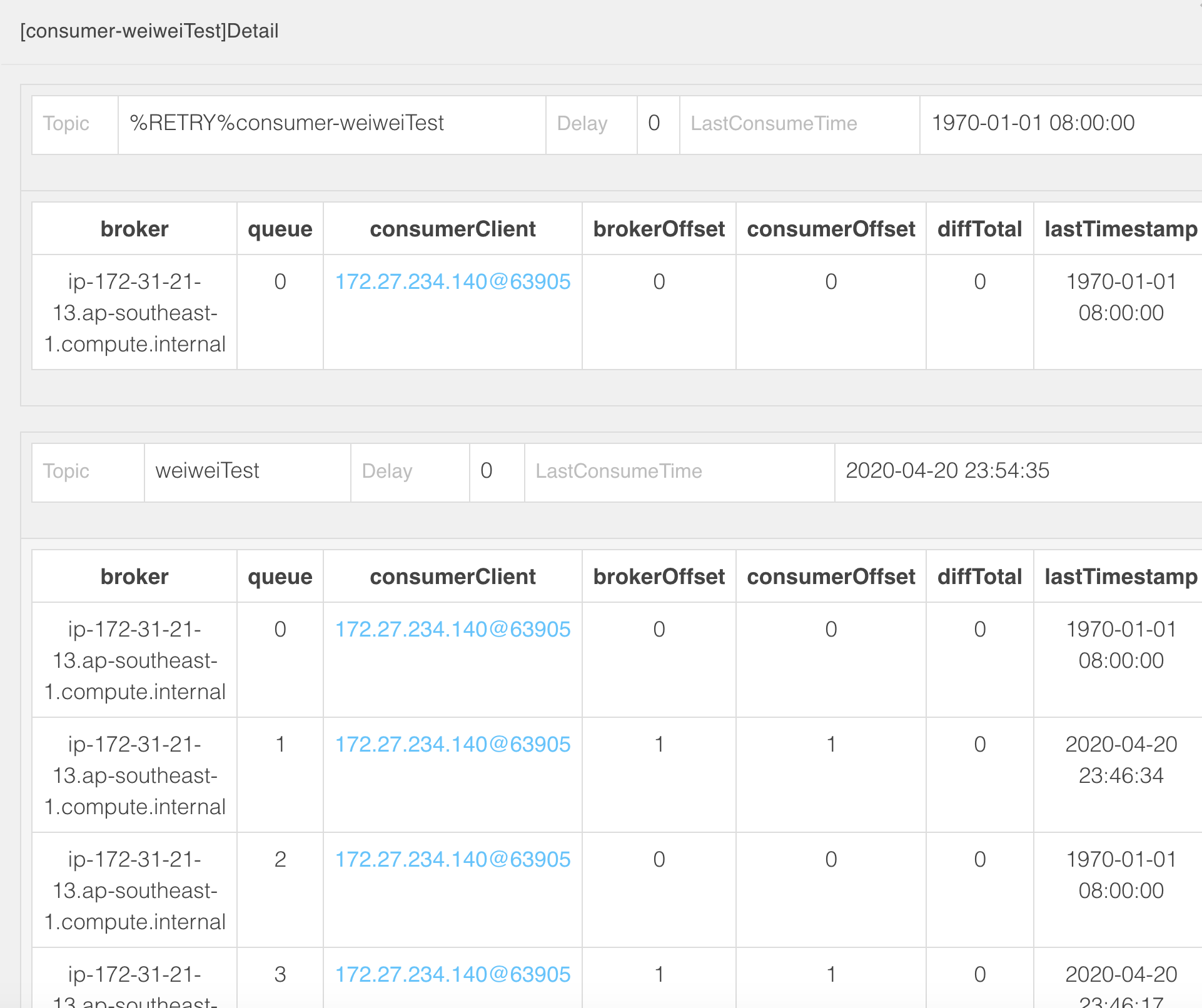
Task: Open consumerClient link on weiweiTest queue 0
Action: point(452,630)
